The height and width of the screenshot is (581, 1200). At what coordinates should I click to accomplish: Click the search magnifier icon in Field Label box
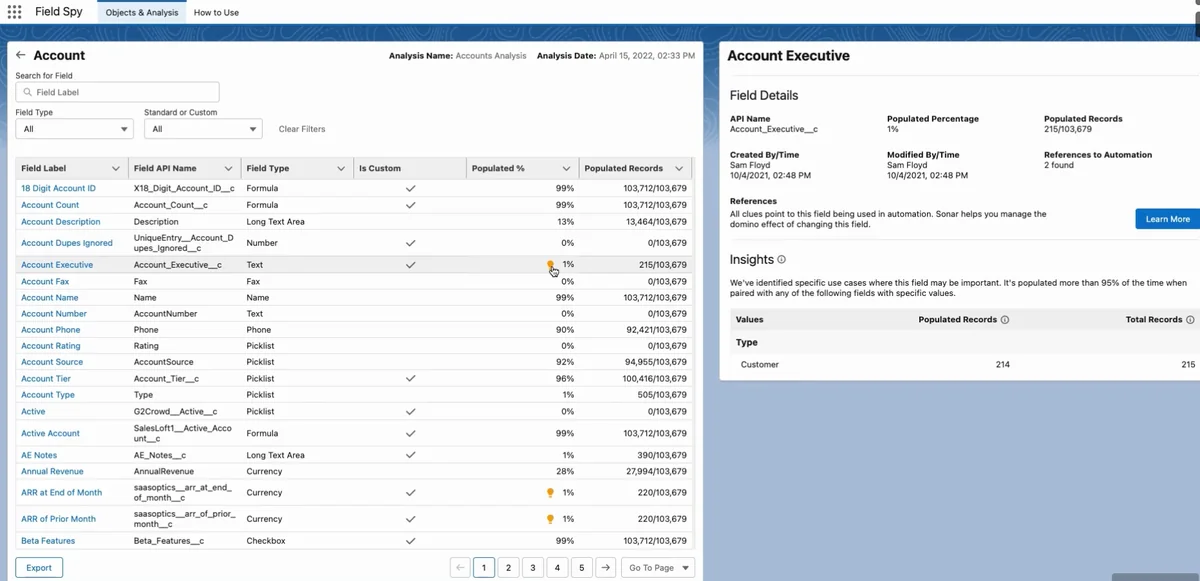coord(28,92)
